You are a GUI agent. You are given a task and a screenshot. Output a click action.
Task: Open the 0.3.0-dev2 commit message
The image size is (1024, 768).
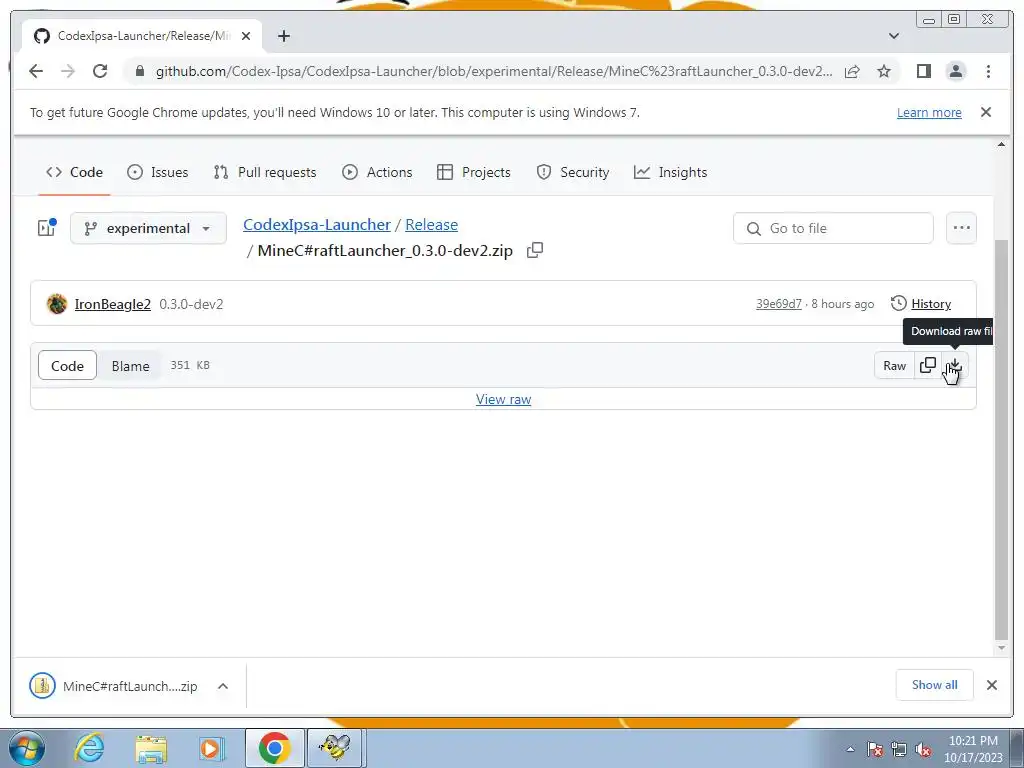tap(191, 304)
